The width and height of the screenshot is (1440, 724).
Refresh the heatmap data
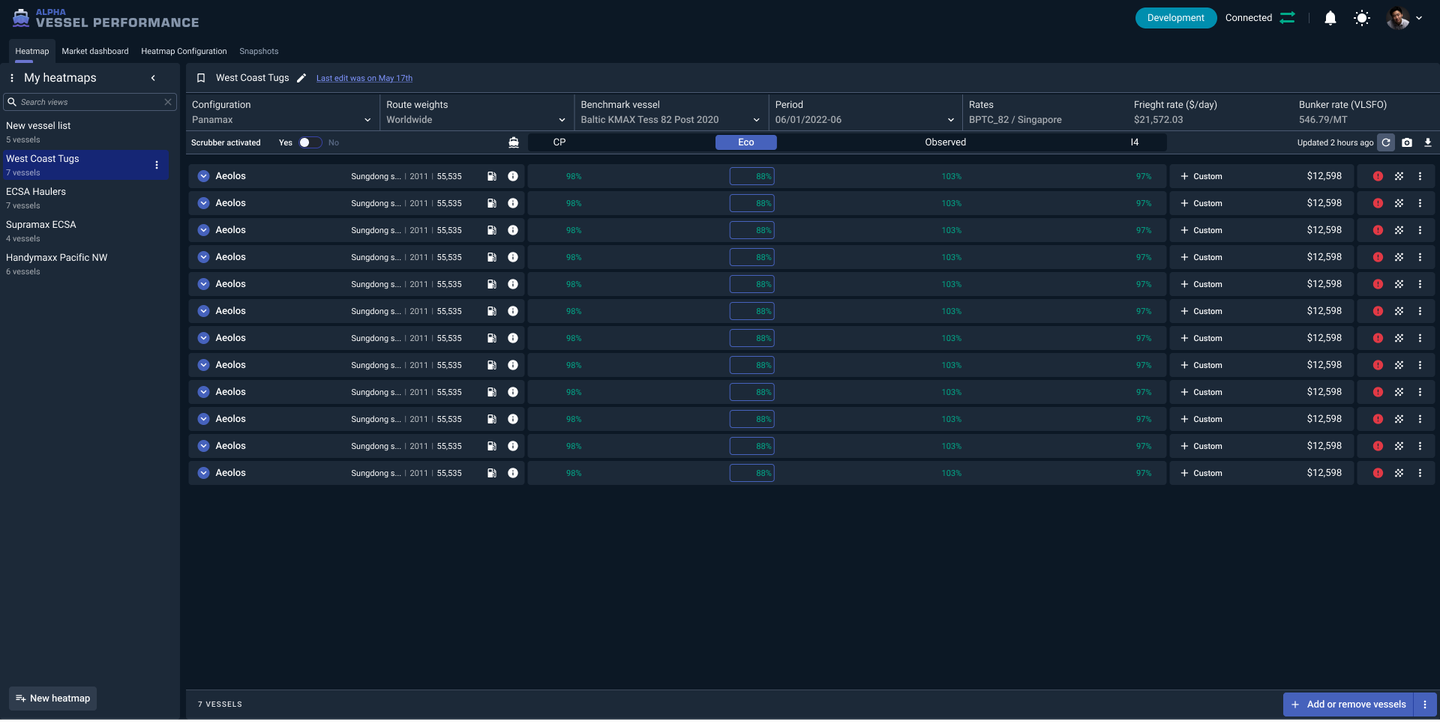(x=1386, y=142)
